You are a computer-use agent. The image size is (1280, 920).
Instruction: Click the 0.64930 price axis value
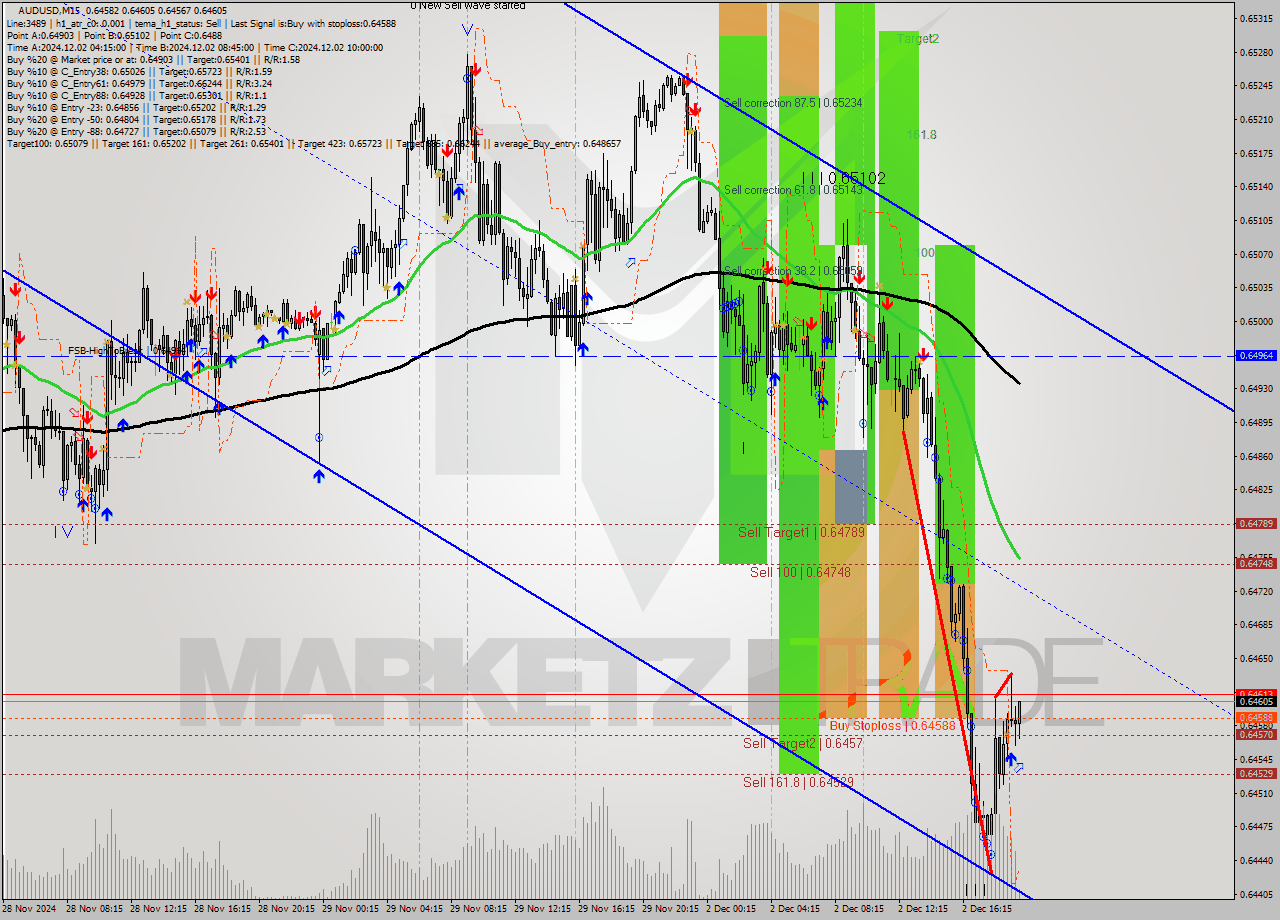[x=1256, y=388]
